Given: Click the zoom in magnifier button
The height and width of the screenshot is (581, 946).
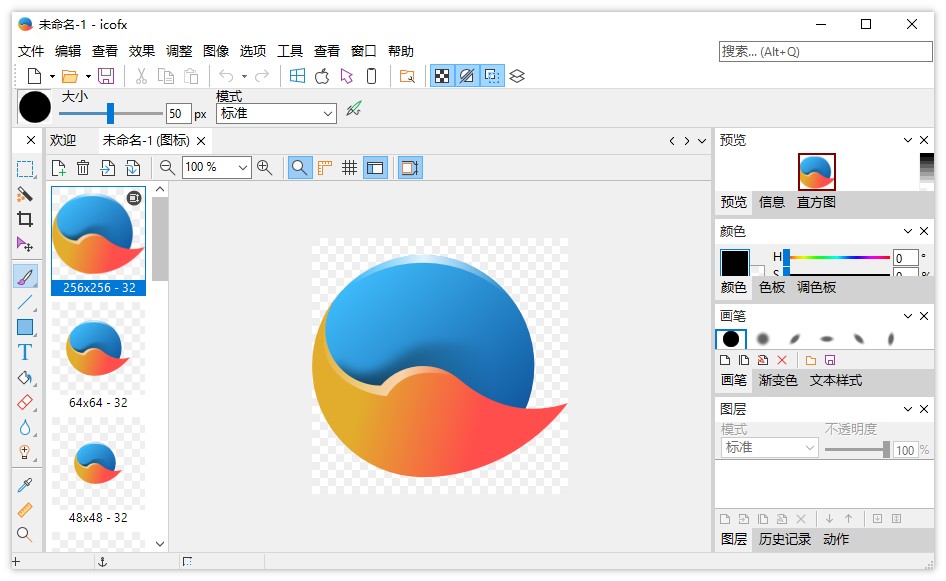Looking at the screenshot, I should click(x=265, y=168).
